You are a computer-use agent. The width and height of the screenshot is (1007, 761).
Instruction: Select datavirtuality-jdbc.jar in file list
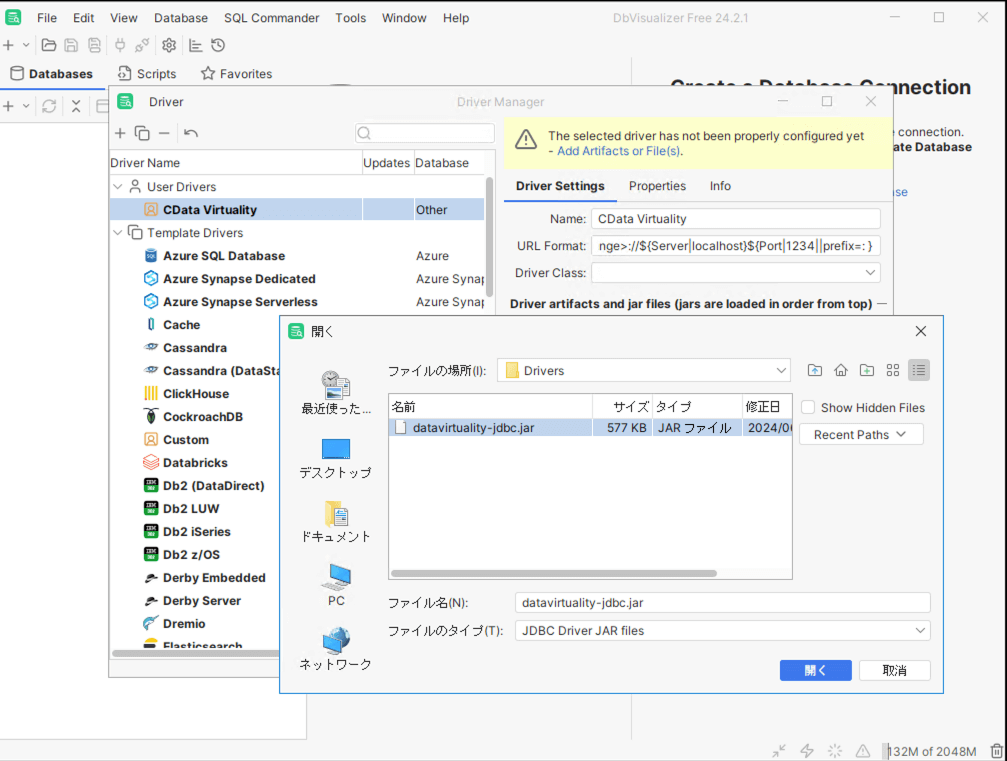click(x=590, y=428)
